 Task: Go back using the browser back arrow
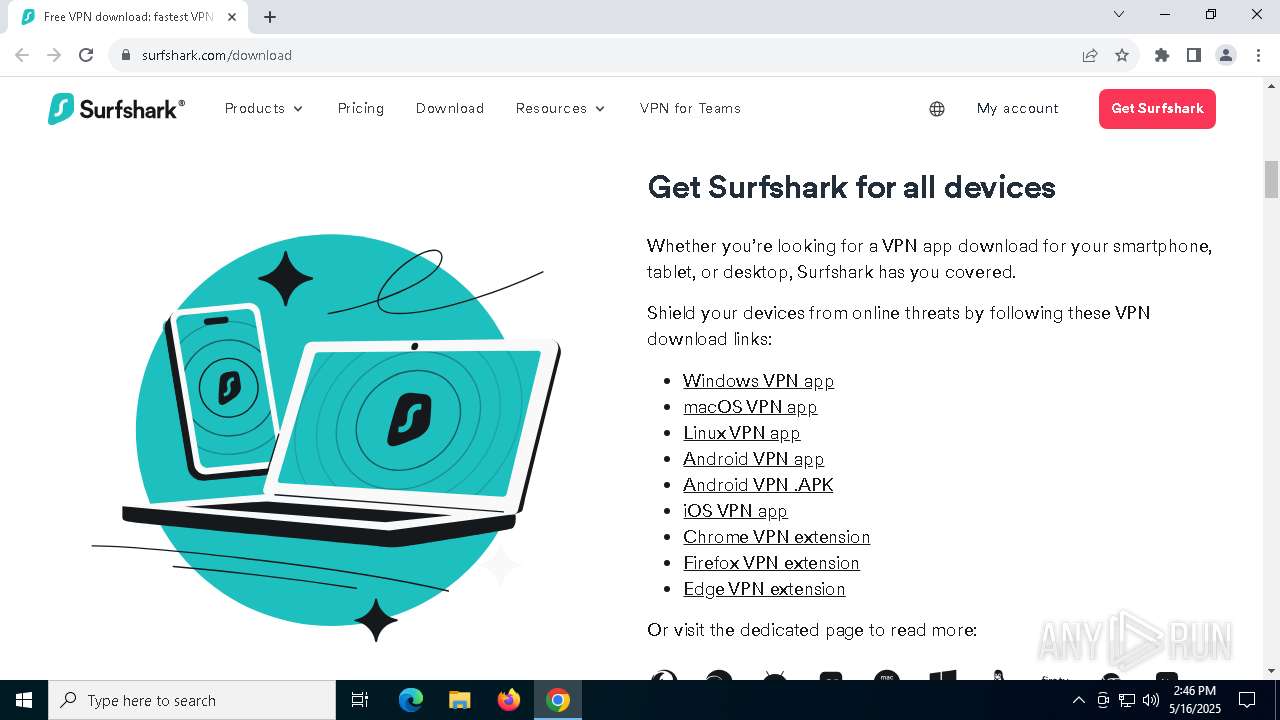click(22, 55)
